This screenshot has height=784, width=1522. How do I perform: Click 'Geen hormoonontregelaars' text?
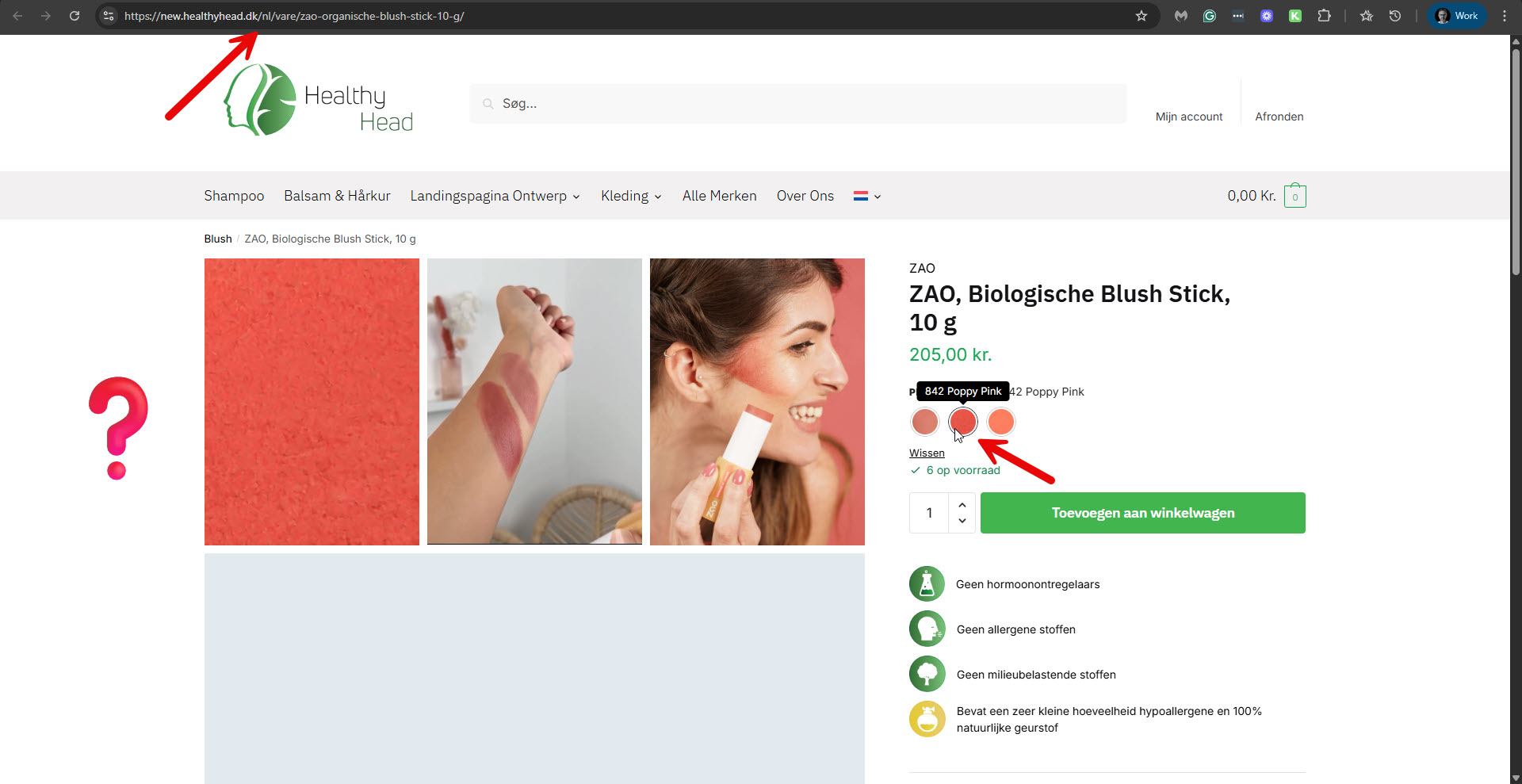click(1027, 584)
